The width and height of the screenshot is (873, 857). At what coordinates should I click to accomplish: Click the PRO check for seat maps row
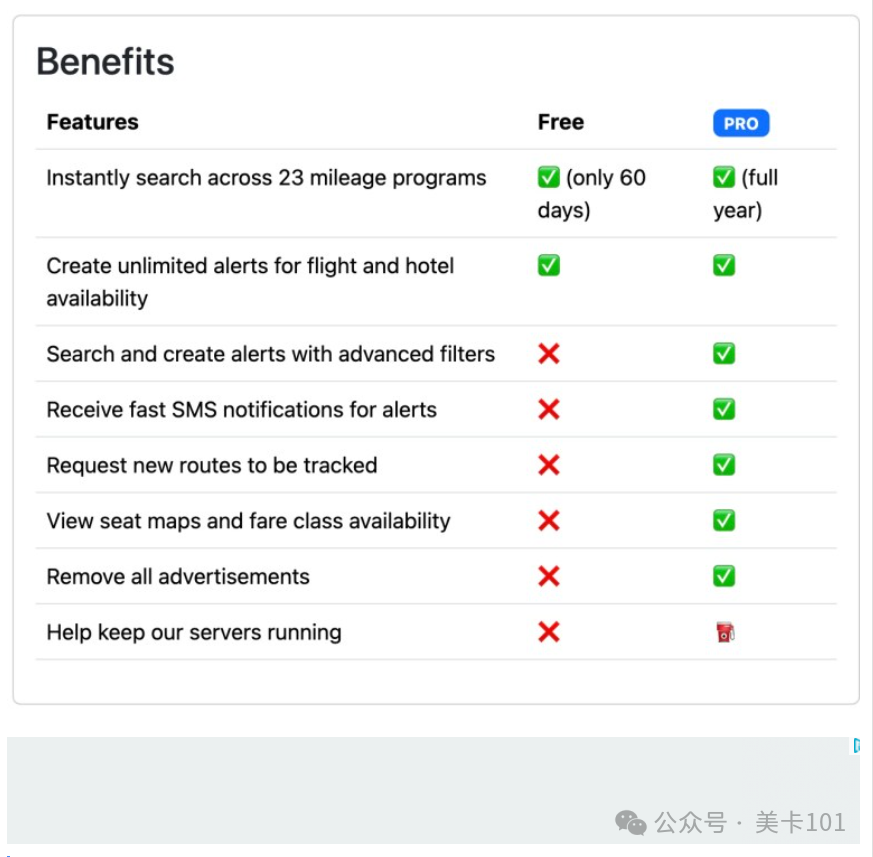(724, 521)
